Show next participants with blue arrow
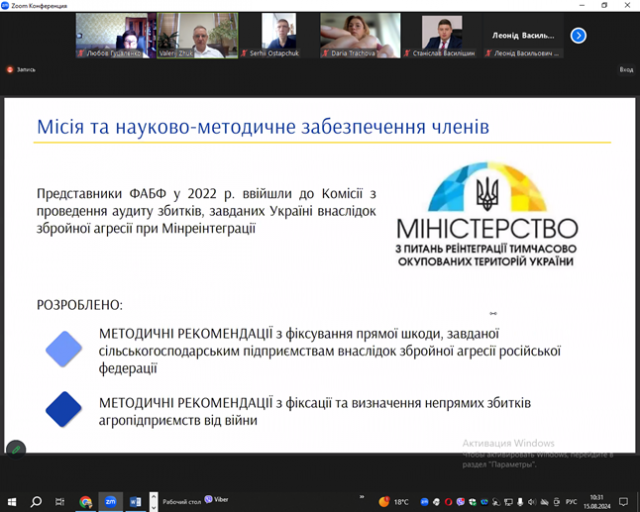This screenshot has width=640, height=512. (x=578, y=36)
